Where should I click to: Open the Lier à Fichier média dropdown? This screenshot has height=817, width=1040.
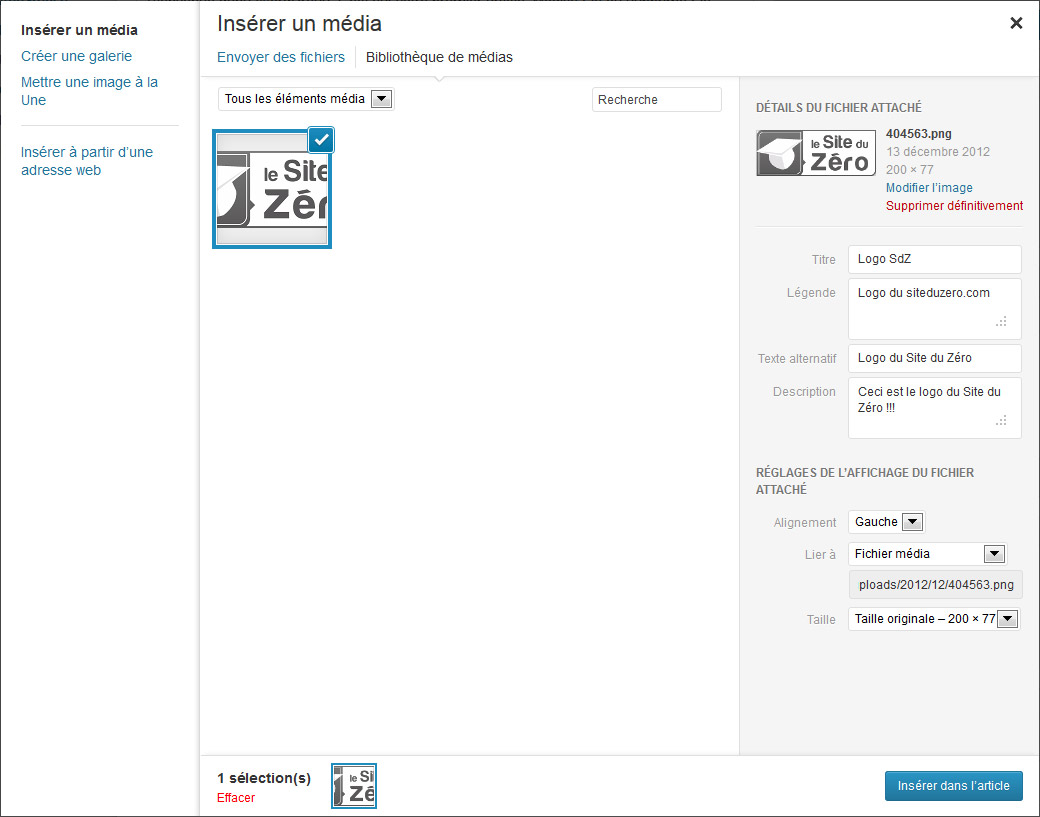pos(926,554)
